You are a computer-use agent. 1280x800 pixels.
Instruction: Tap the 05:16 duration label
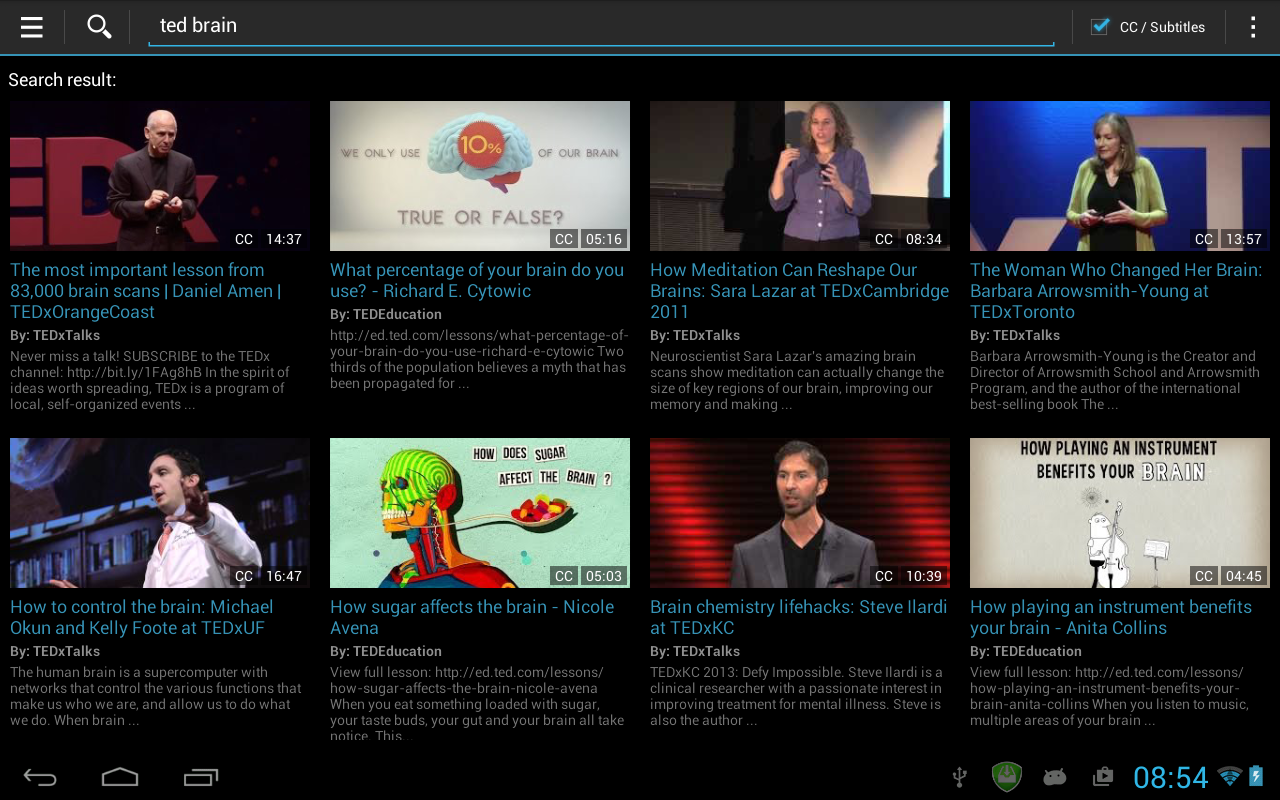coord(604,239)
